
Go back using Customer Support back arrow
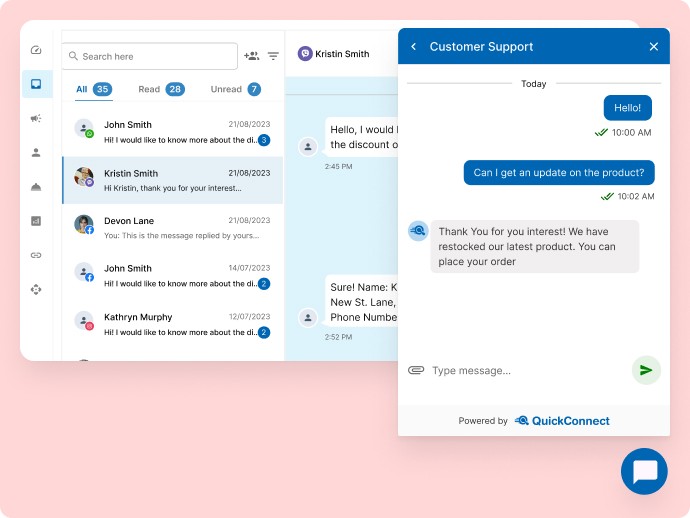pyautogui.click(x=414, y=46)
